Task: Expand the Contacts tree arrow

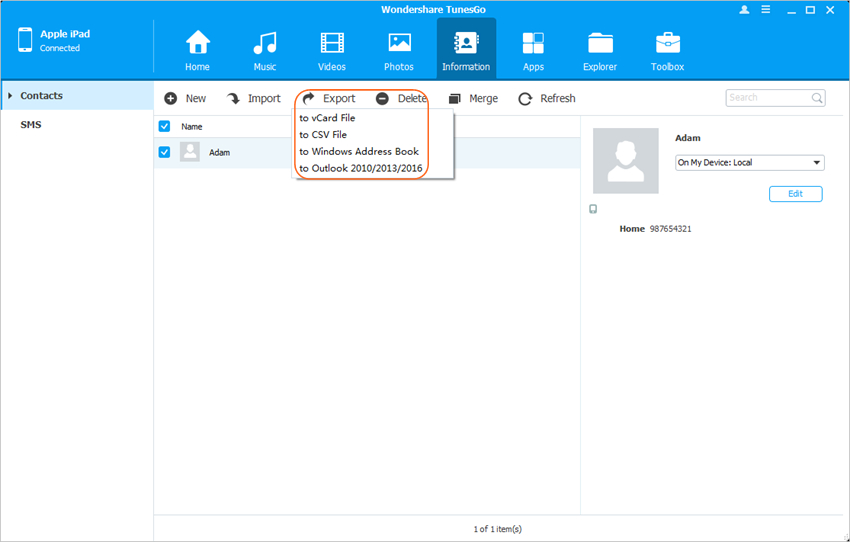Action: [x=10, y=96]
